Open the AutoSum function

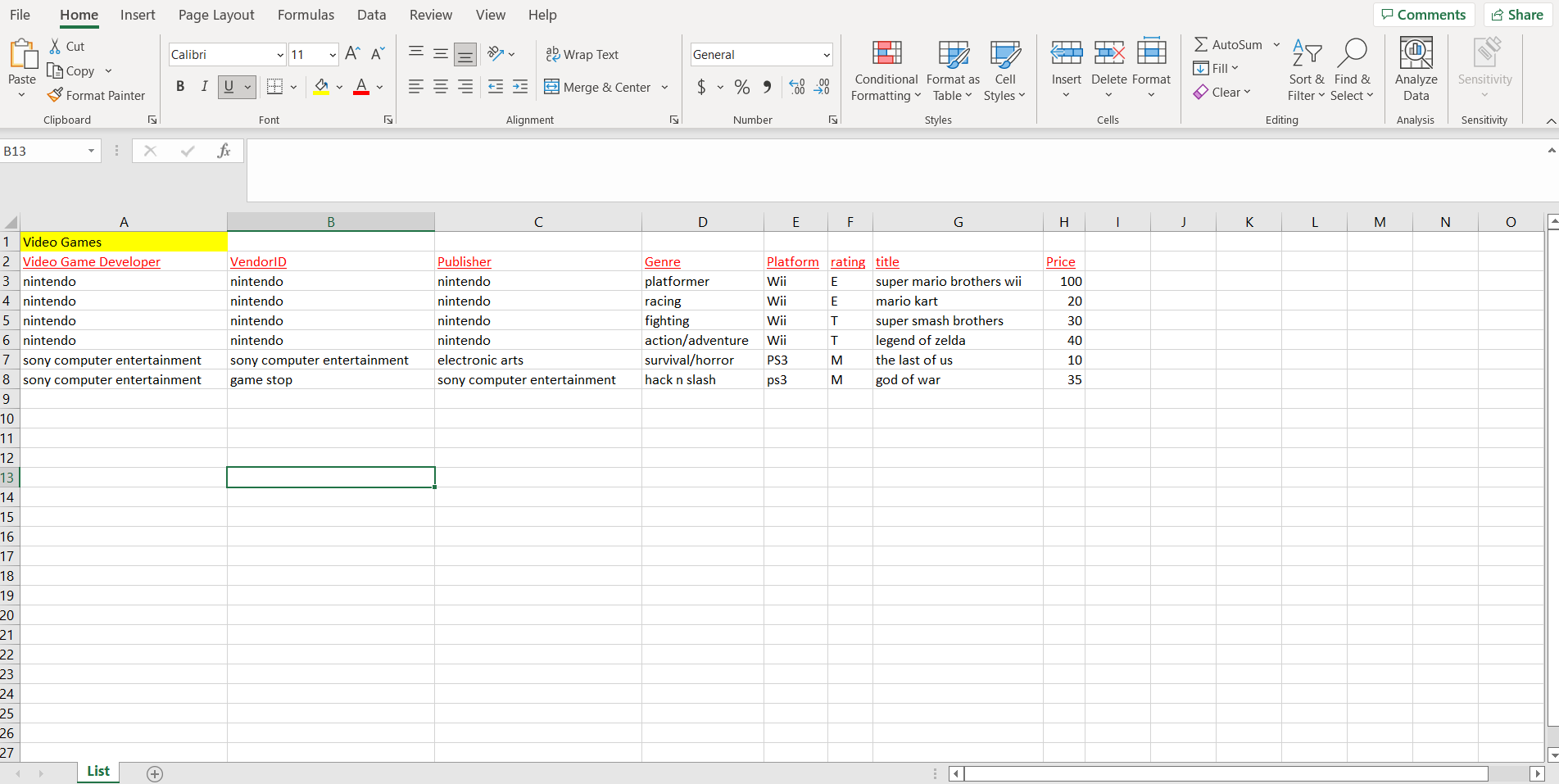click(1228, 44)
